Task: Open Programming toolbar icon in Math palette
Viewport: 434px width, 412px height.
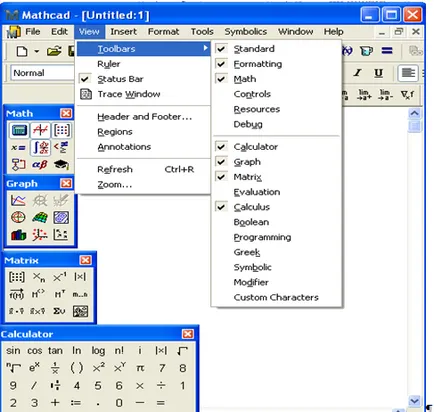Action: (19, 164)
